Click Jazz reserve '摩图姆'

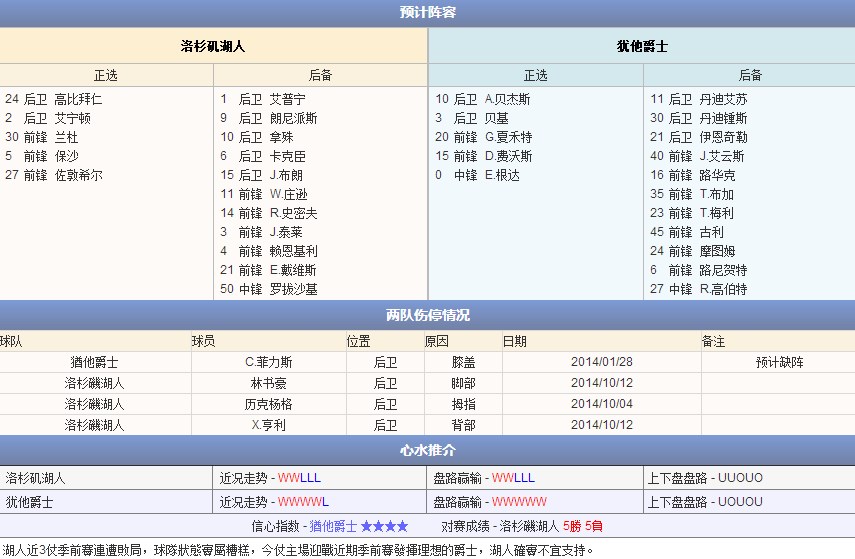718,251
